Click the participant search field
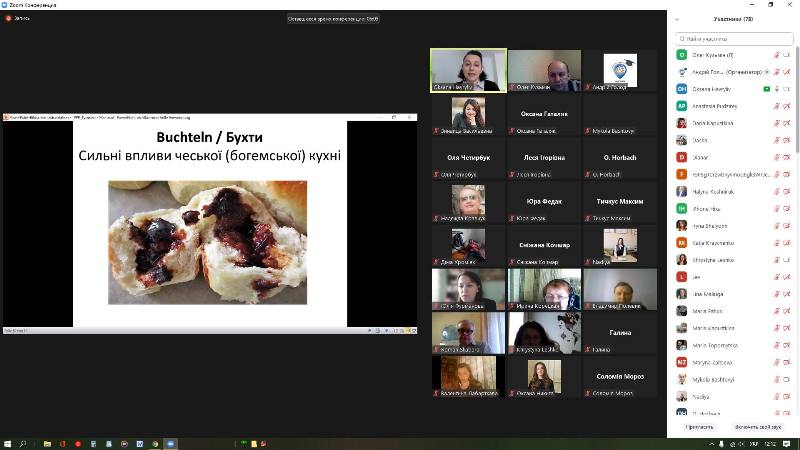This screenshot has width=800, height=450. (x=734, y=38)
